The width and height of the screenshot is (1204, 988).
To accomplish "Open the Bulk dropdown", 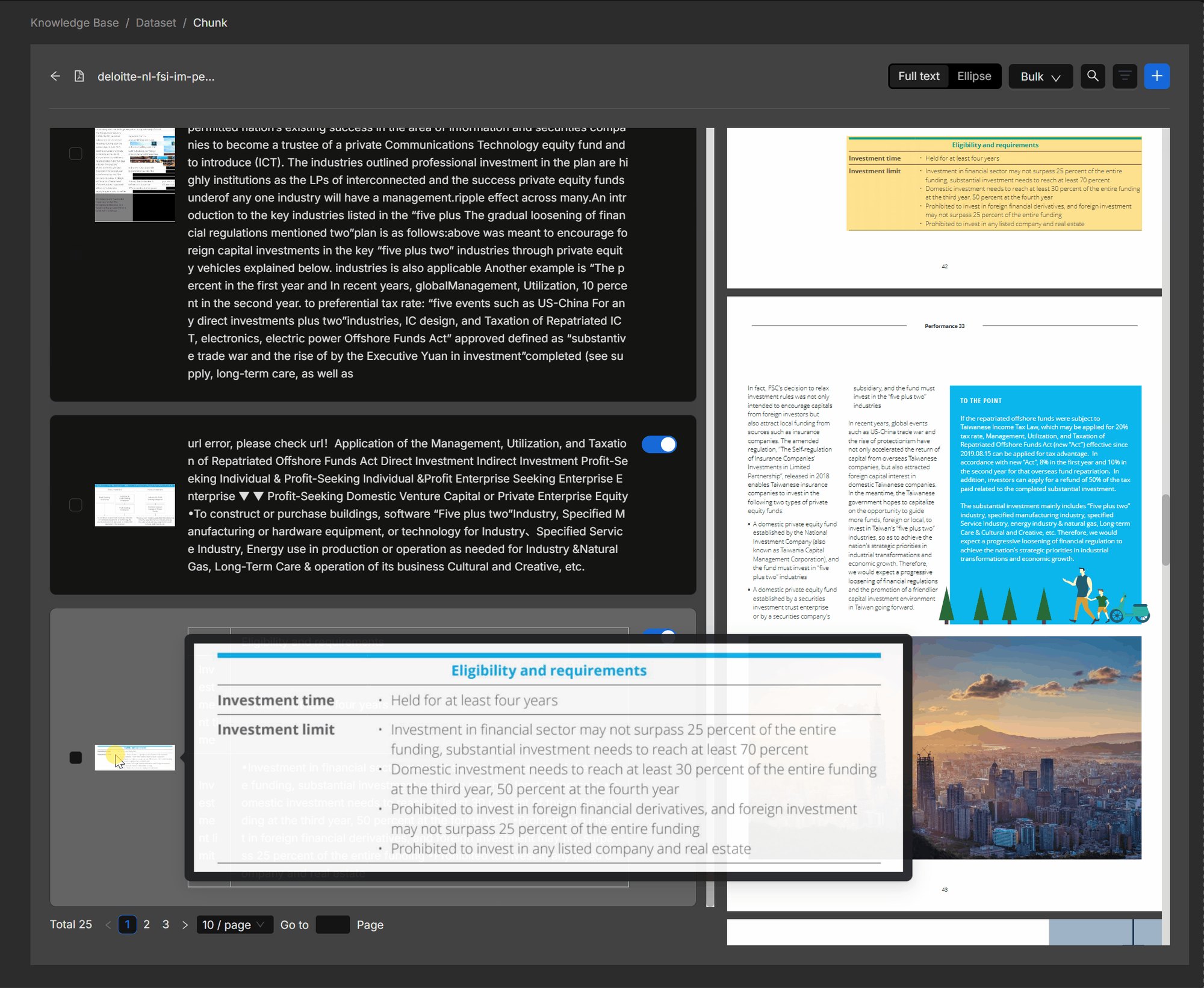I will pyautogui.click(x=1040, y=76).
